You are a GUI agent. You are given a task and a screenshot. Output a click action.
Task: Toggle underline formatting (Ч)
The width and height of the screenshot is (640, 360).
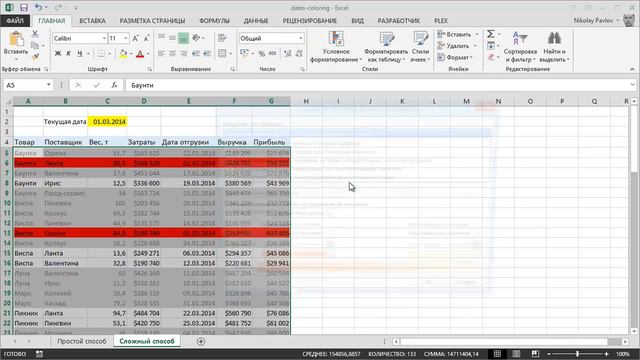point(80,54)
